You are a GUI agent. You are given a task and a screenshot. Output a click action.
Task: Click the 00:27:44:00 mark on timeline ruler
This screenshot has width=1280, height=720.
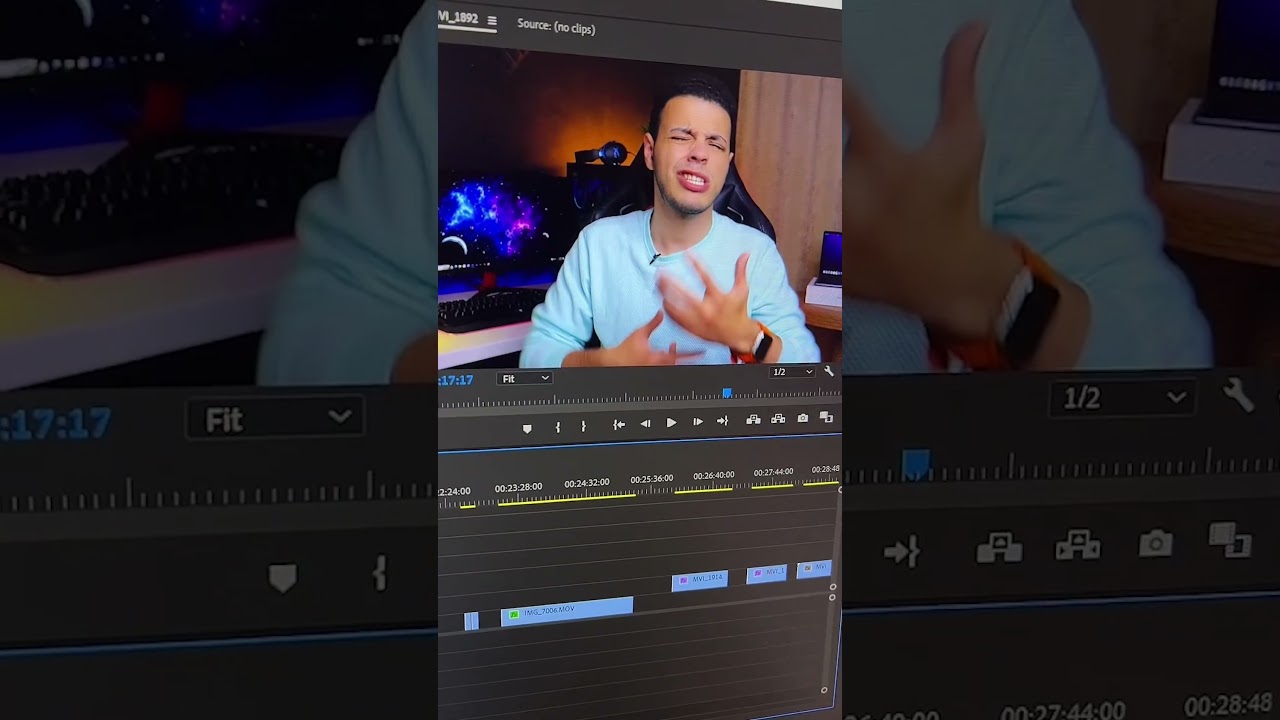pyautogui.click(x=773, y=472)
